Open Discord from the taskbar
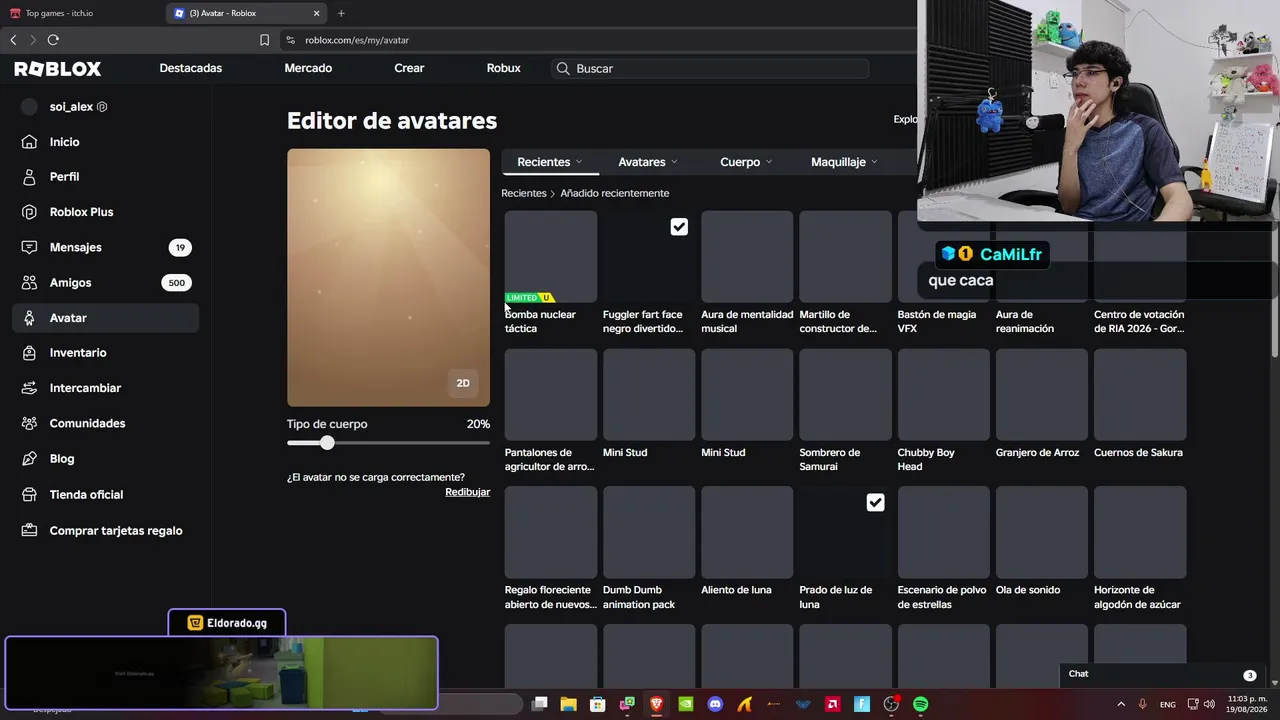The height and width of the screenshot is (720, 1280). coord(715,704)
